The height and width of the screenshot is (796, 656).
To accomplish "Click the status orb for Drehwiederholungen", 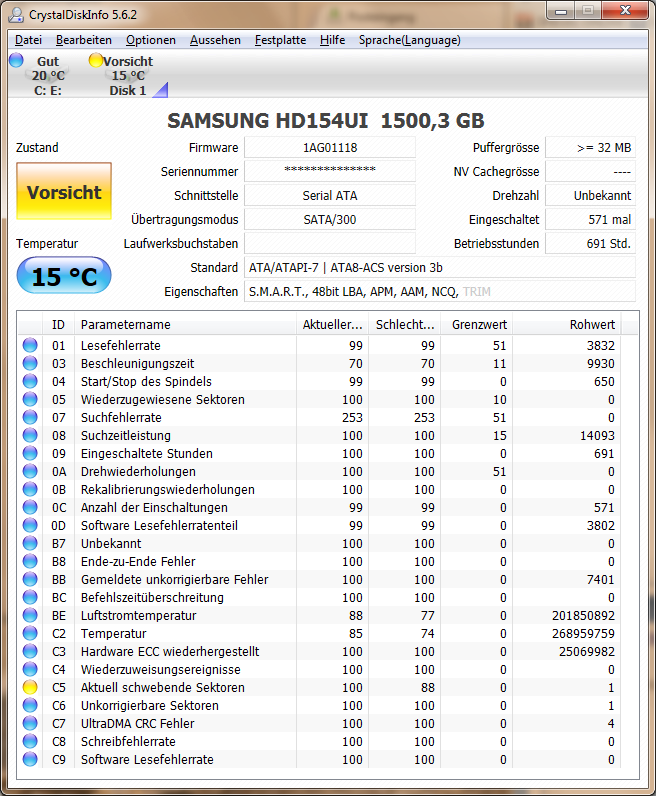I will (x=30, y=472).
